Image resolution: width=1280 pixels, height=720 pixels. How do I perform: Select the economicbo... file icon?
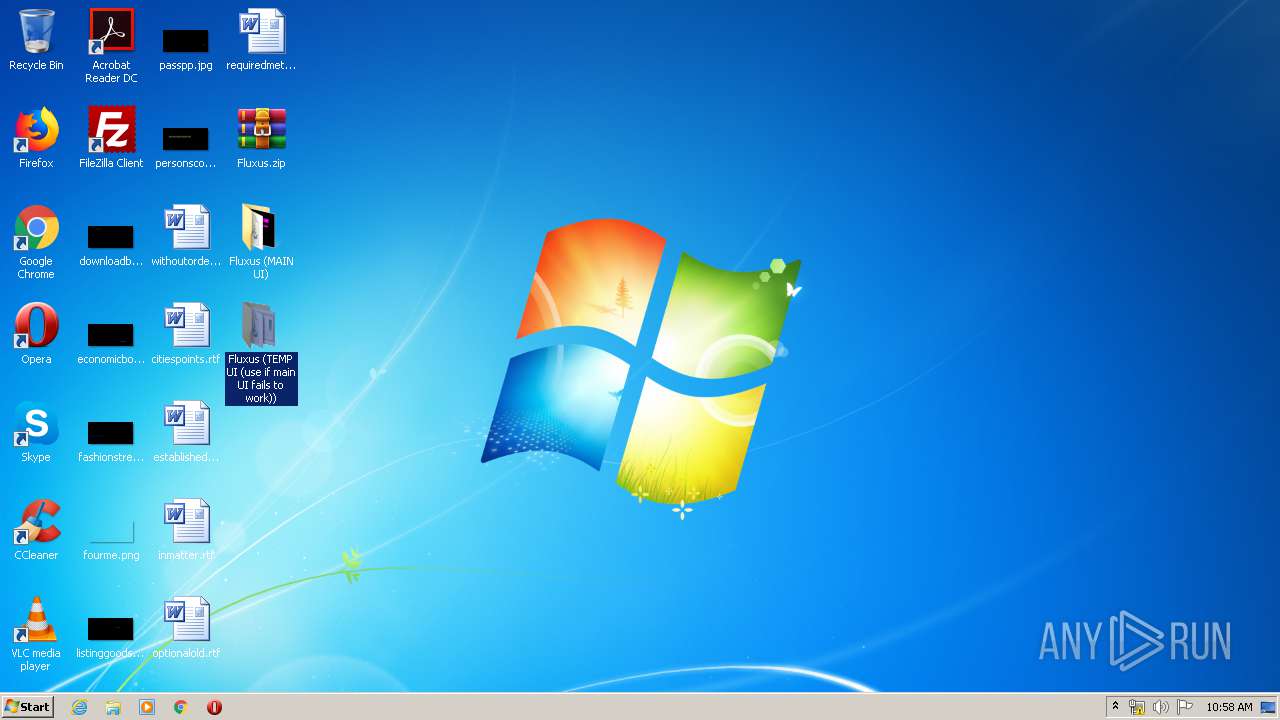click(x=111, y=342)
